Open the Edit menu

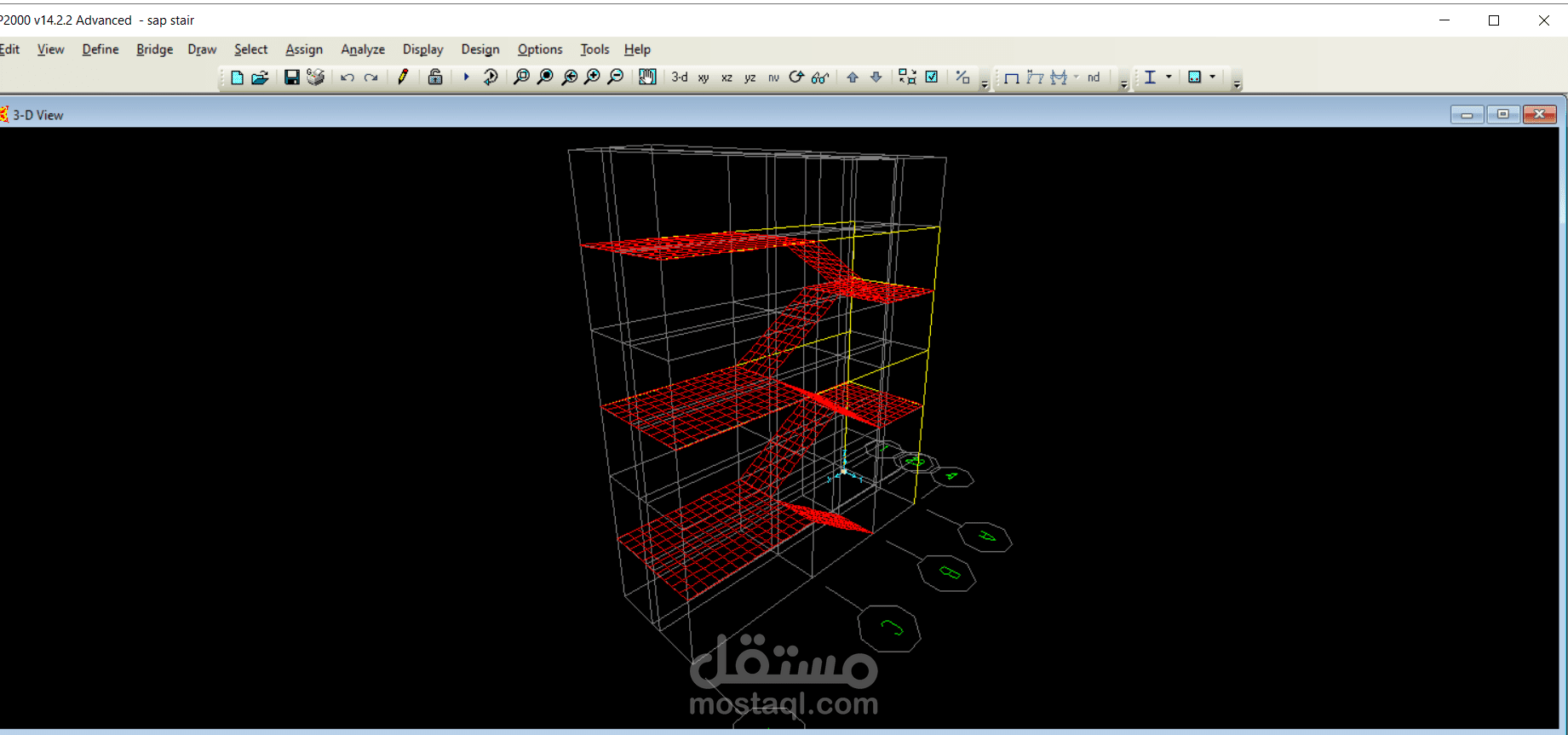(9, 49)
